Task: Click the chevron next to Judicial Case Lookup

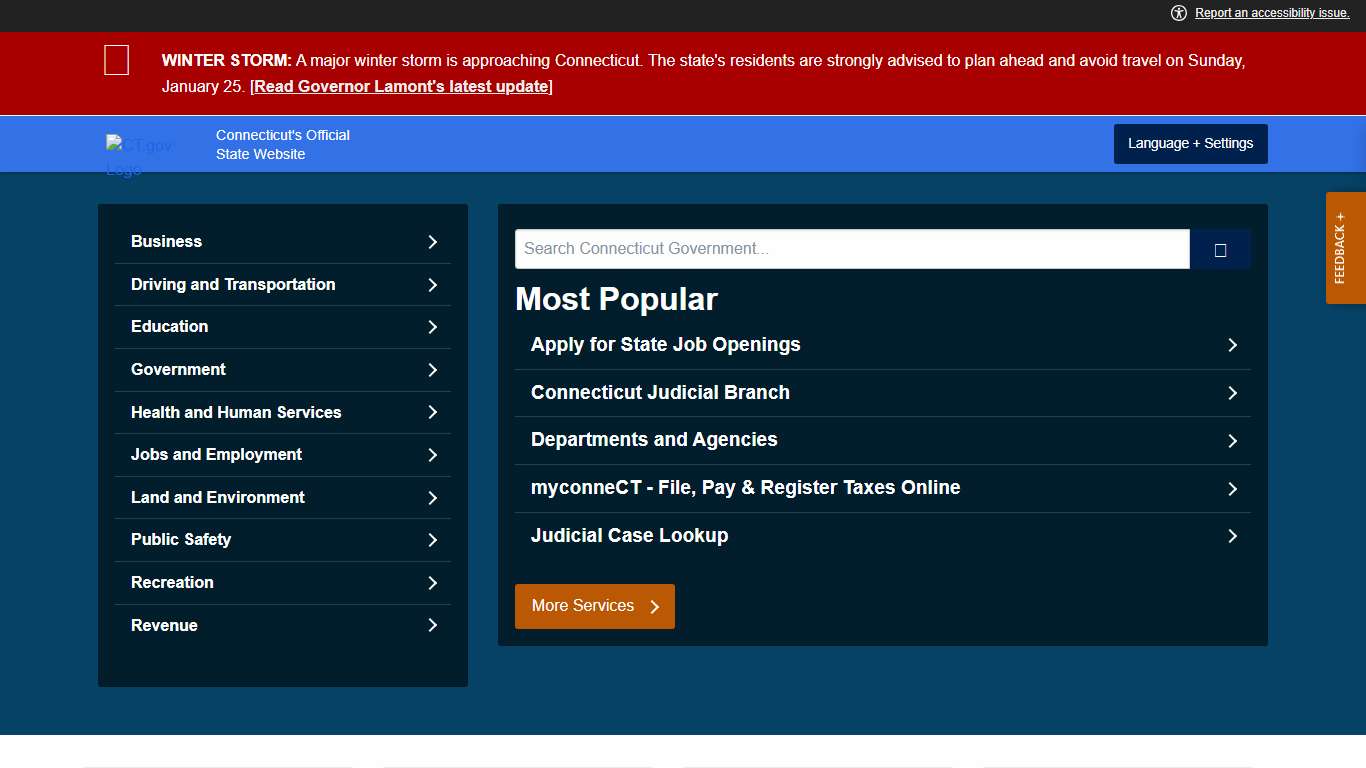Action: (1232, 537)
